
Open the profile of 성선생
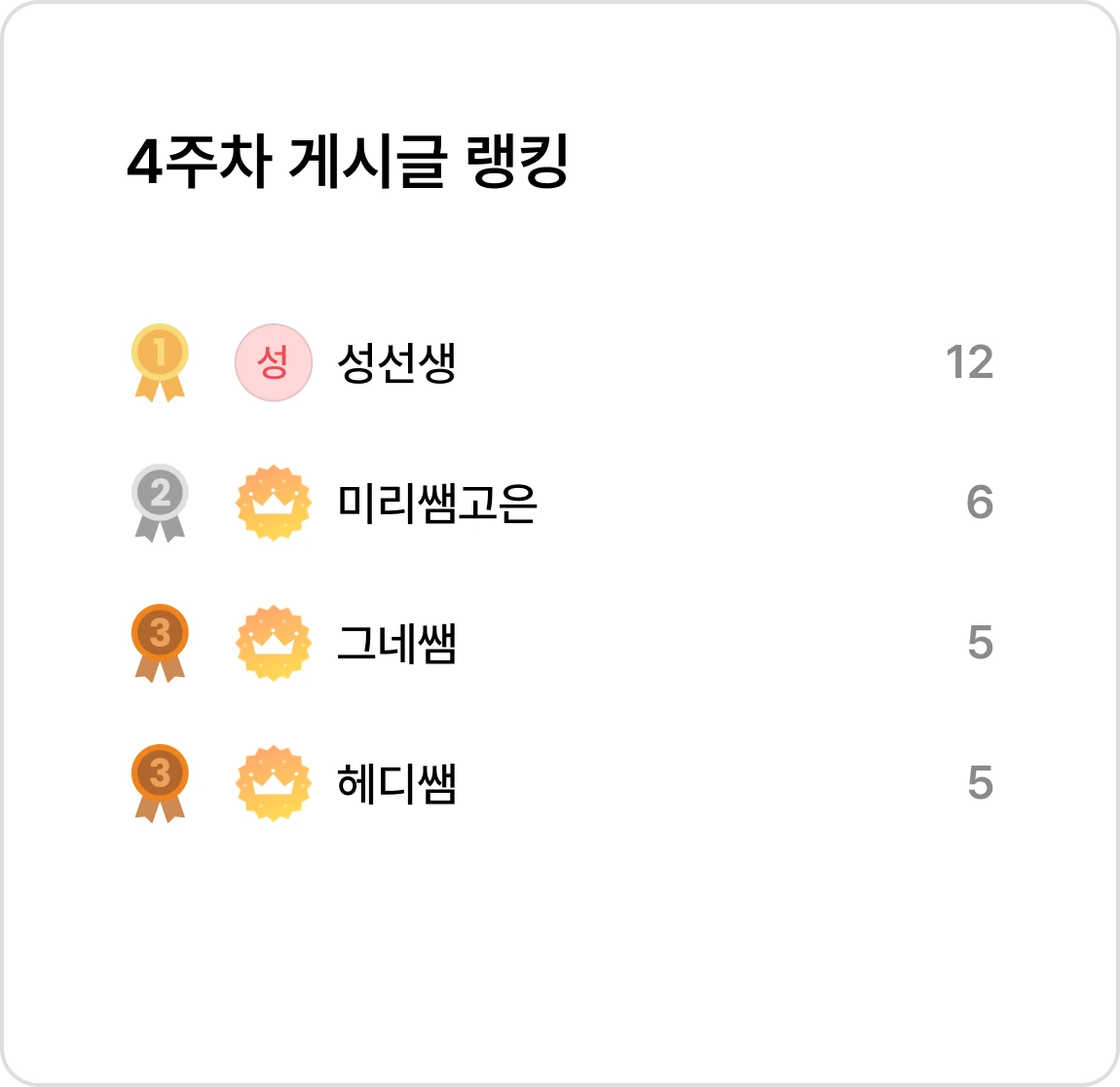click(x=396, y=362)
